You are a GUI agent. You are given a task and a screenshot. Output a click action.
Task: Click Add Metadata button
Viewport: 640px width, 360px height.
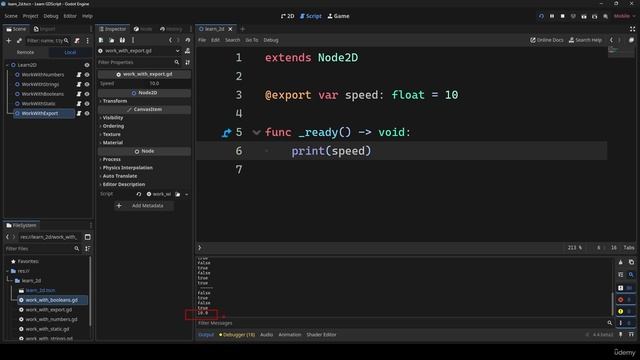pos(144,206)
